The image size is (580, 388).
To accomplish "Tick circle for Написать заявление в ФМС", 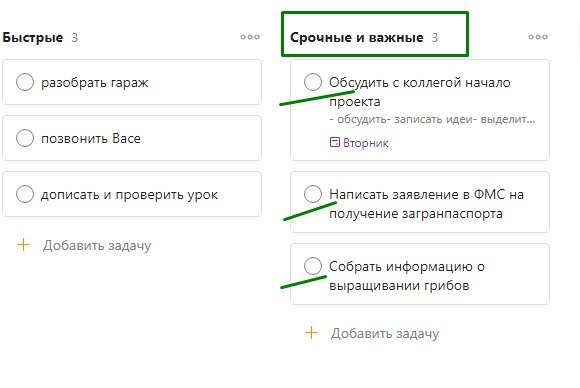I will (313, 194).
